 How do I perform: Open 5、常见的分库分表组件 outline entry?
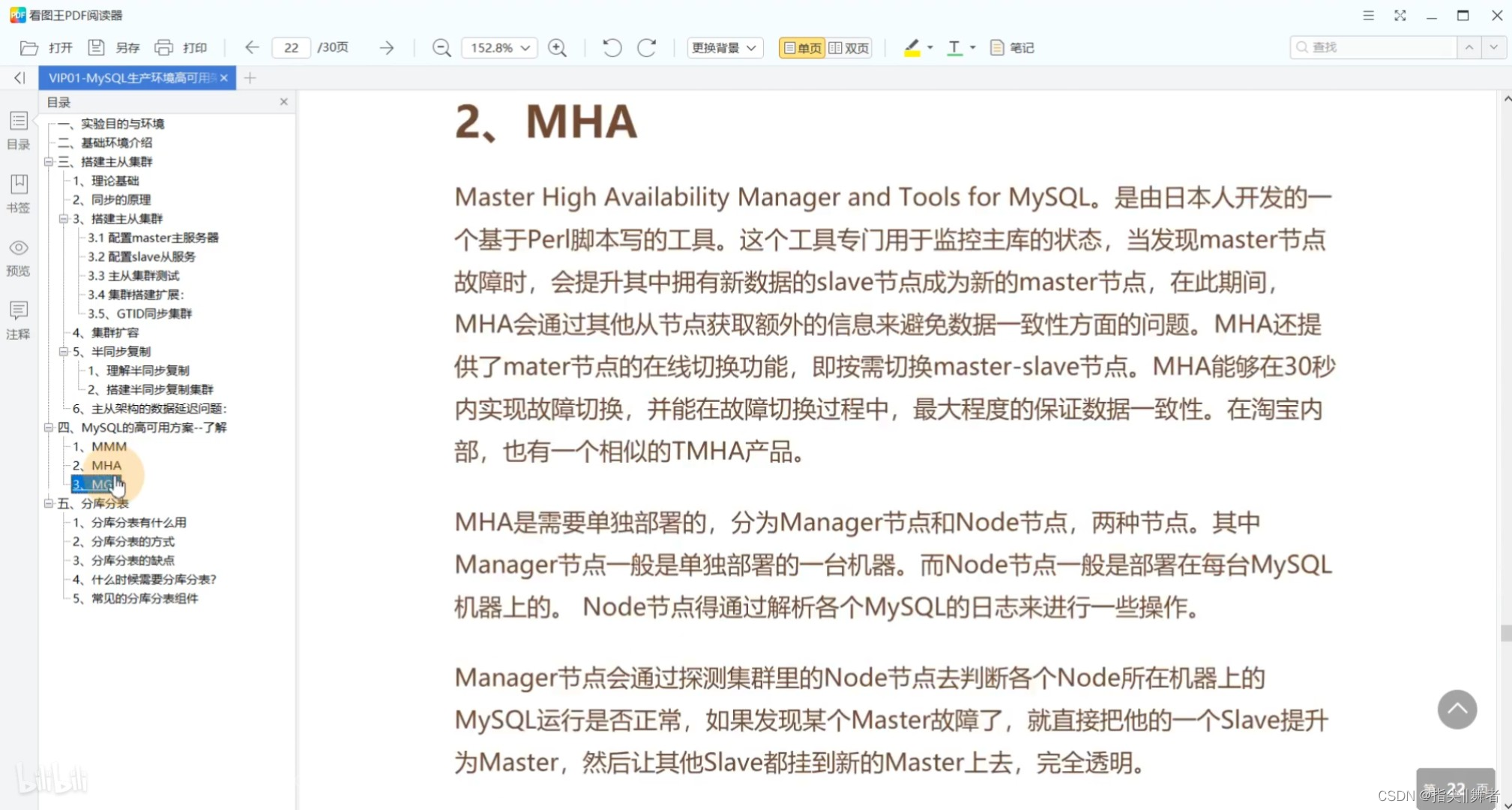(136, 598)
